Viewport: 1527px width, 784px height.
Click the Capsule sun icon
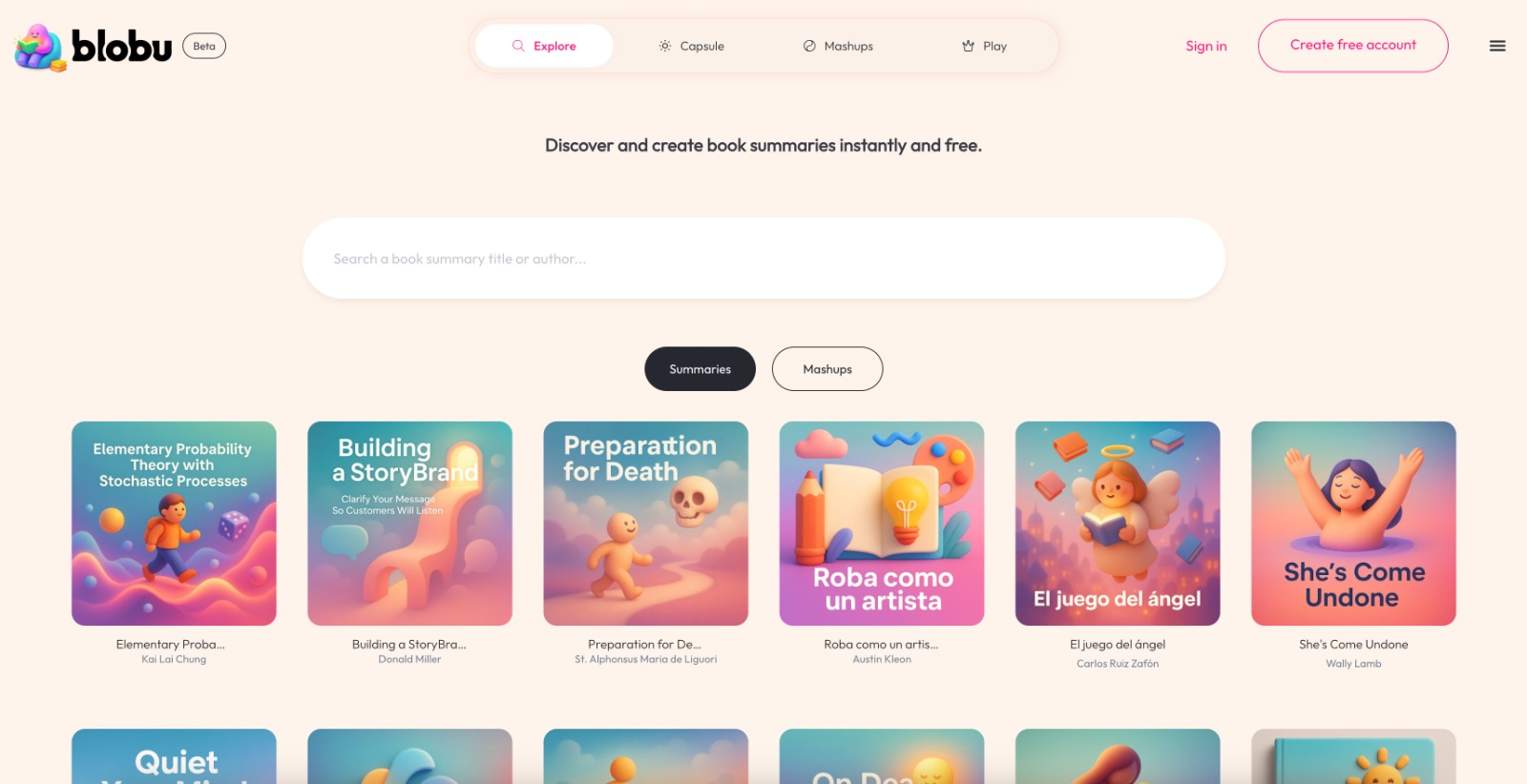(x=665, y=46)
